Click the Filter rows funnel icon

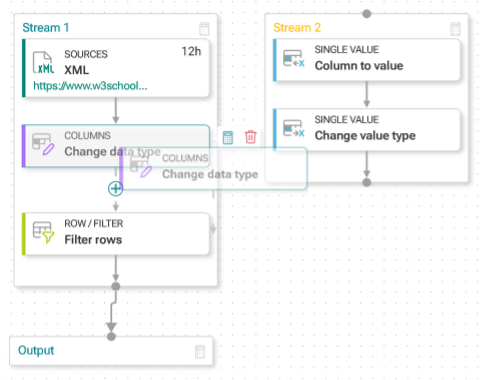tap(43, 232)
